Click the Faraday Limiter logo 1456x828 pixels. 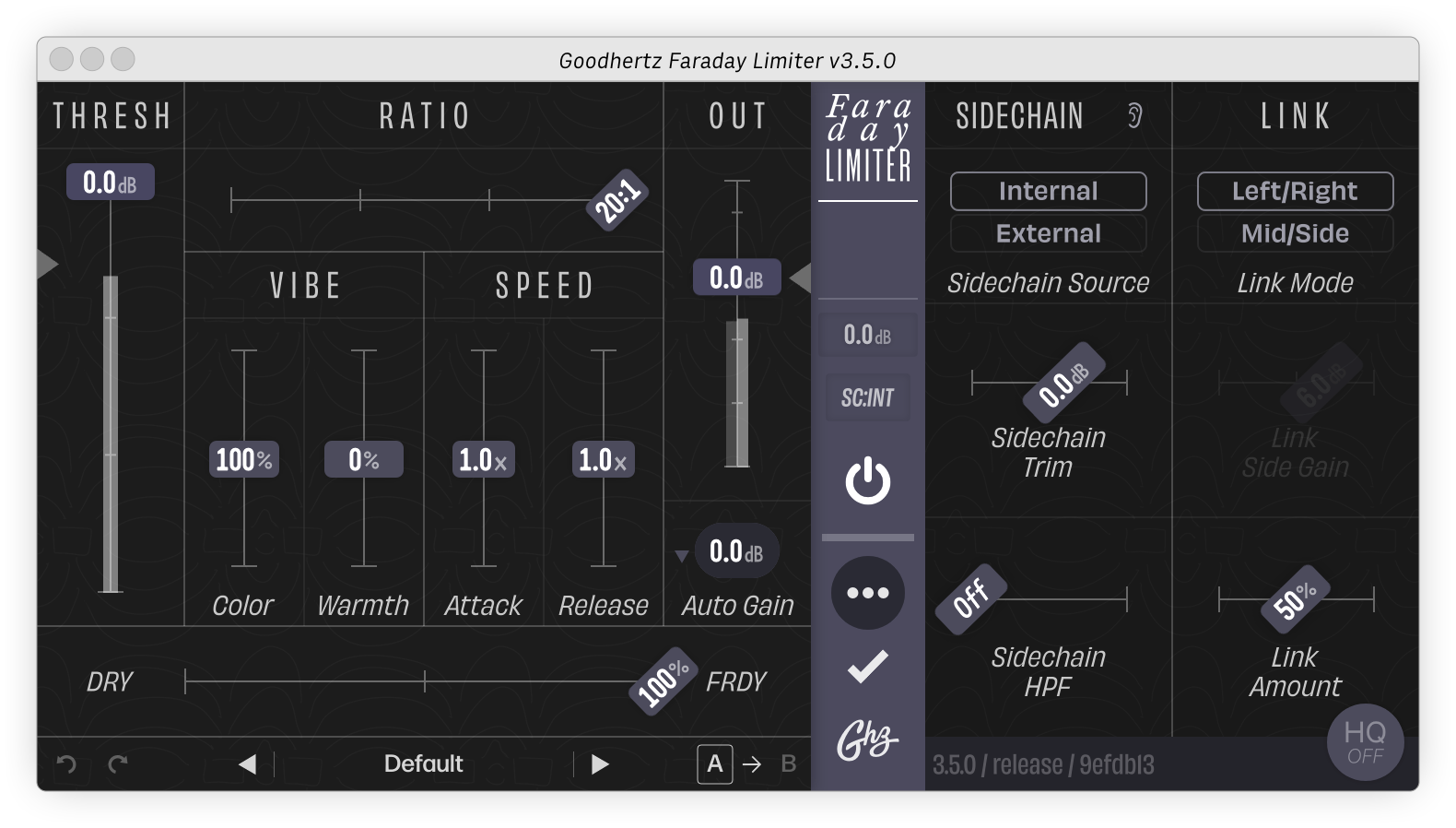(x=868, y=139)
